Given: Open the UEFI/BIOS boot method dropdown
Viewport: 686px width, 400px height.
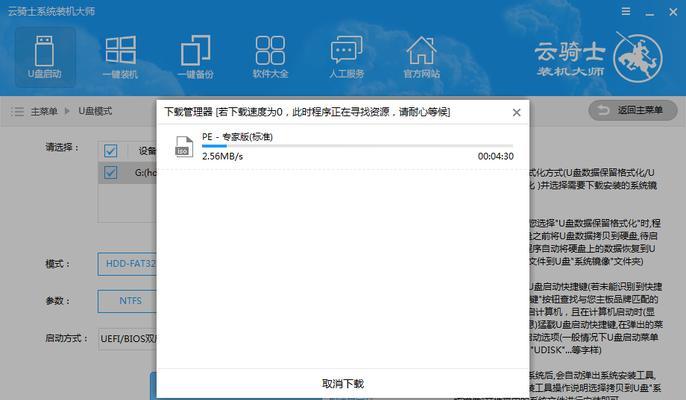Looking at the screenshot, I should point(127,339).
